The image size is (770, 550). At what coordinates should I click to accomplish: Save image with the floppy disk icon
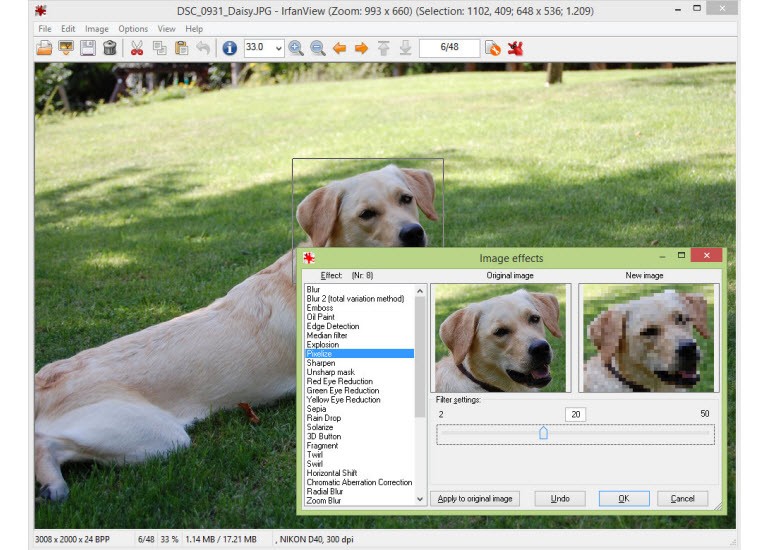pyautogui.click(x=88, y=48)
